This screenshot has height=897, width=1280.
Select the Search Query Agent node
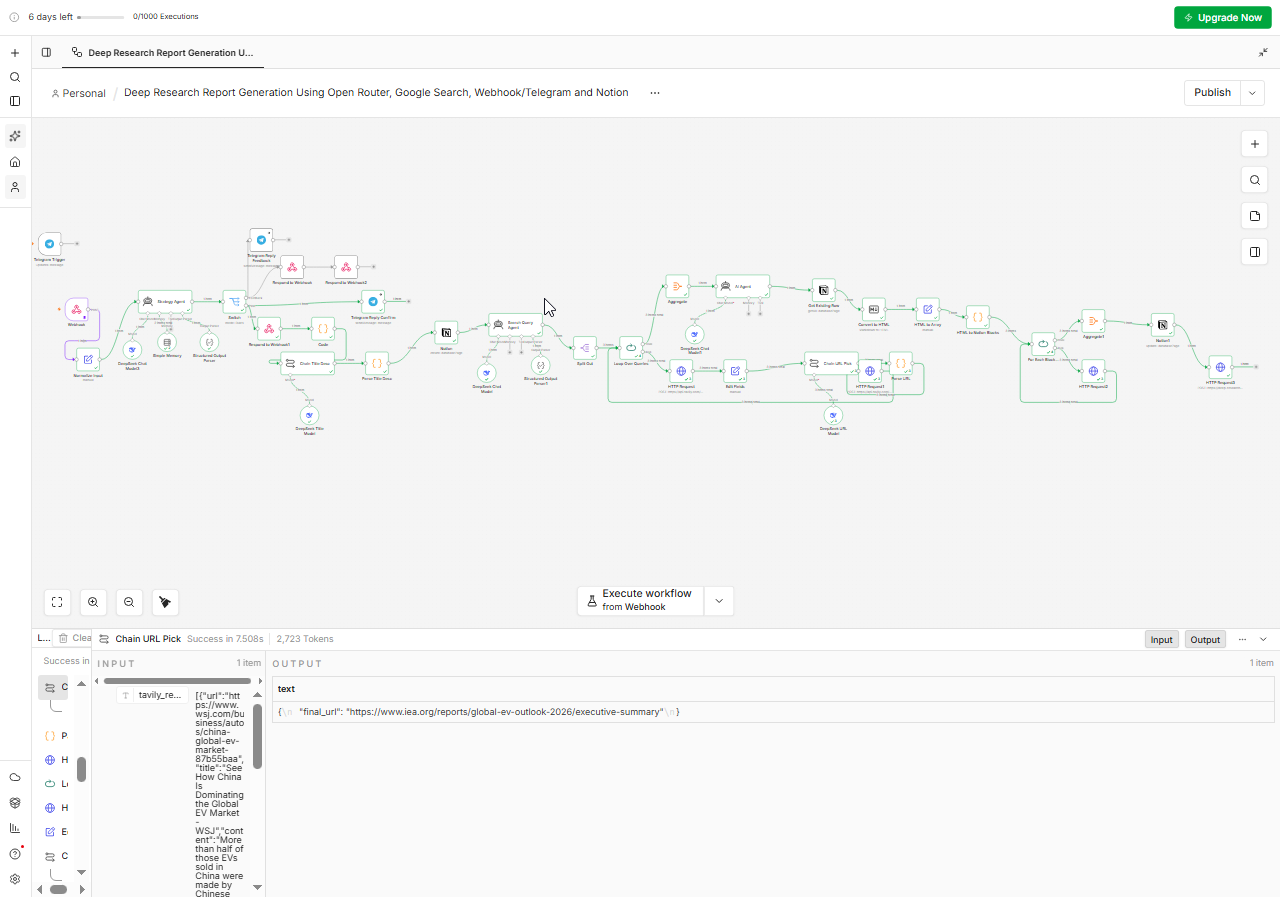click(516, 326)
